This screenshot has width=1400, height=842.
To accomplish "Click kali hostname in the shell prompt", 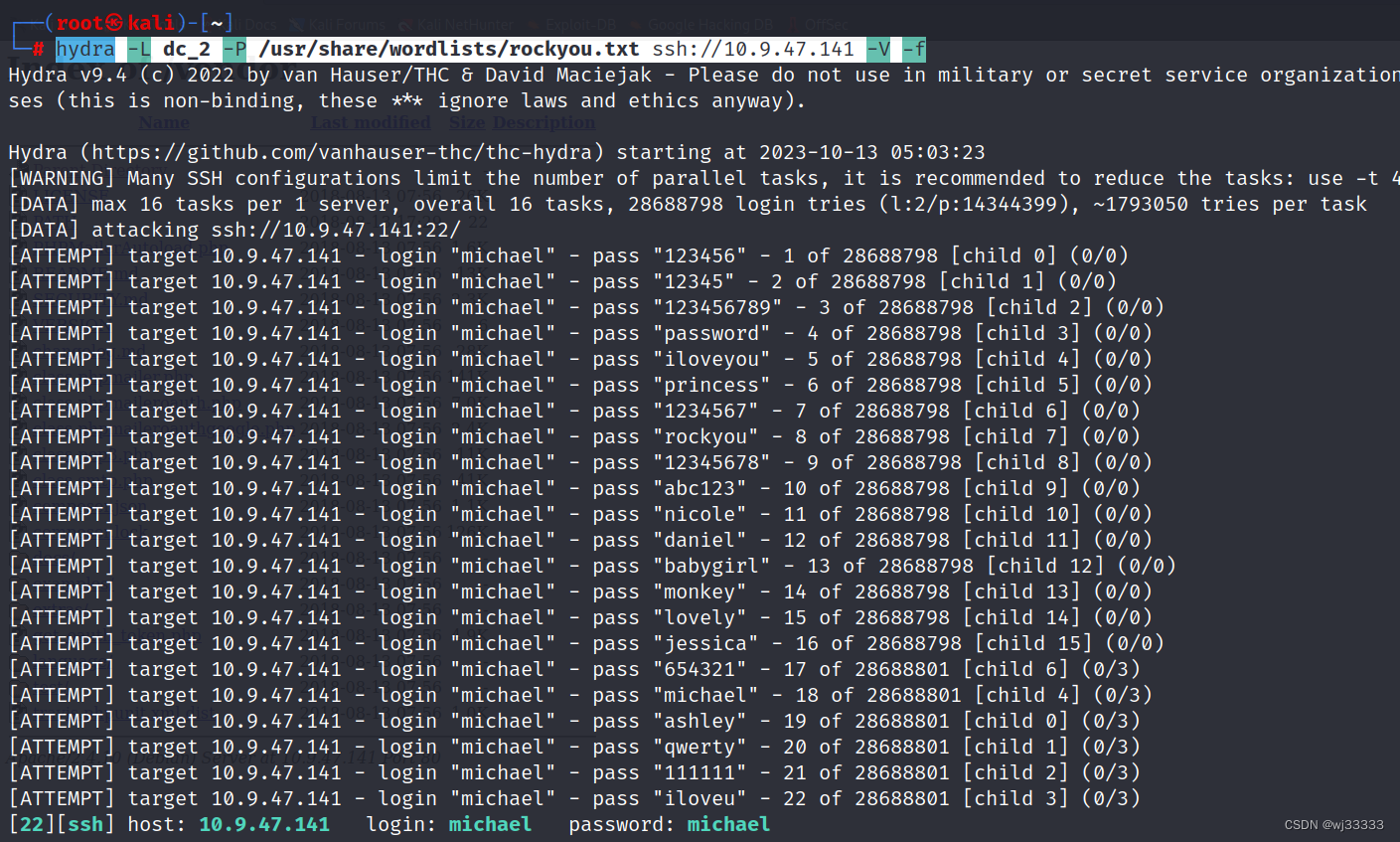I will coord(151,22).
